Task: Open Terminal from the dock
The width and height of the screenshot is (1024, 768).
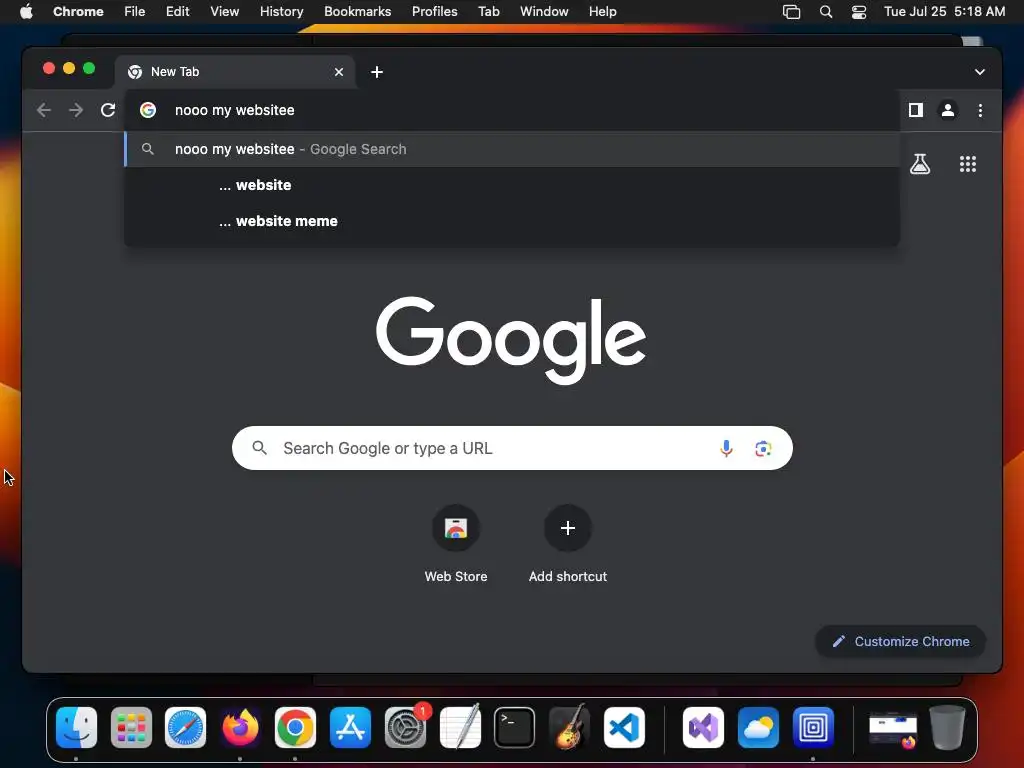Action: 515,728
